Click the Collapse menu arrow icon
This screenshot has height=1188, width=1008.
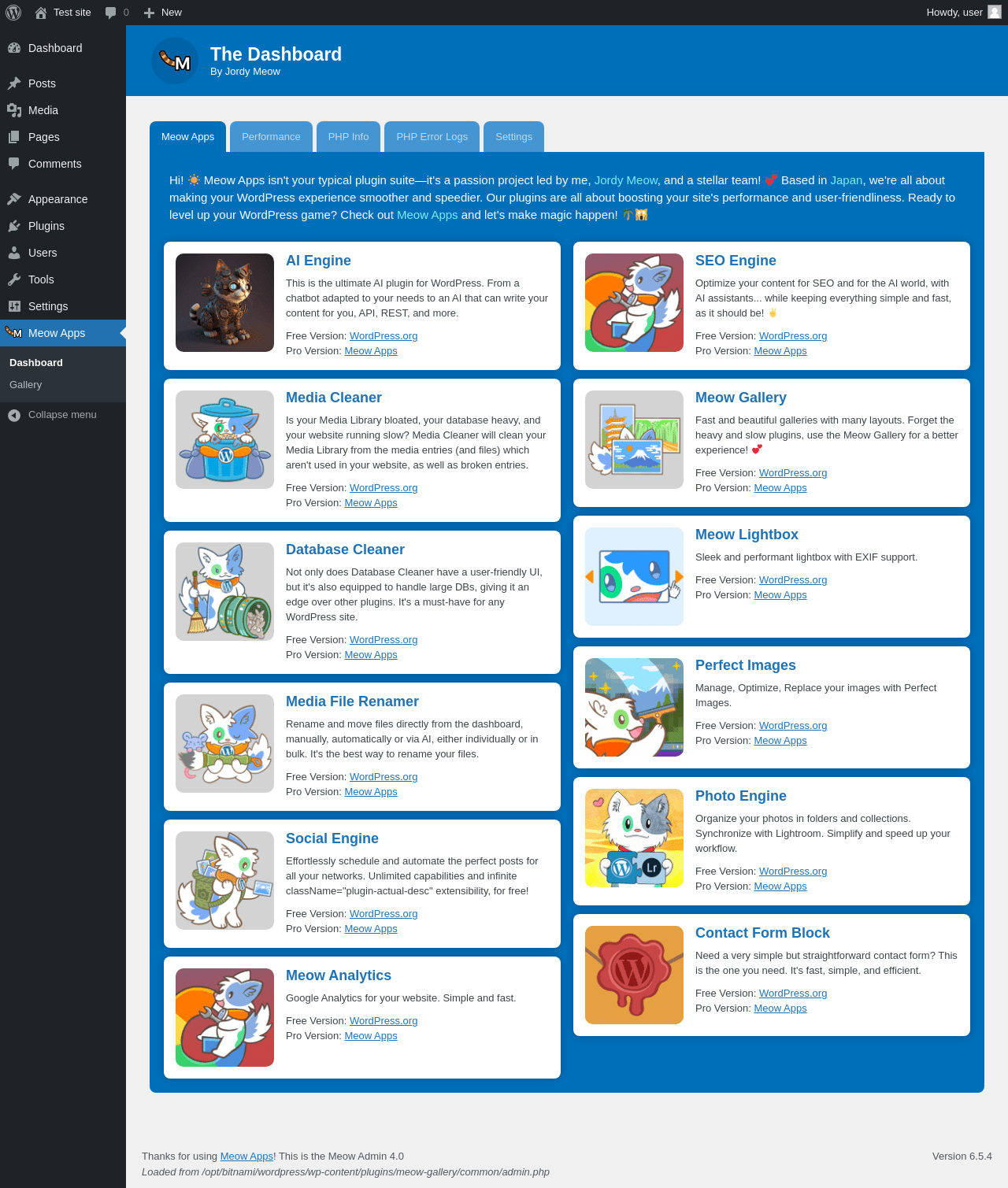pyautogui.click(x=14, y=415)
